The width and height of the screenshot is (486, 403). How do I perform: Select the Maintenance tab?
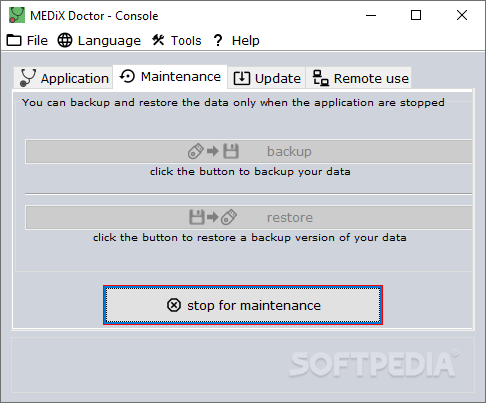[x=170, y=77]
